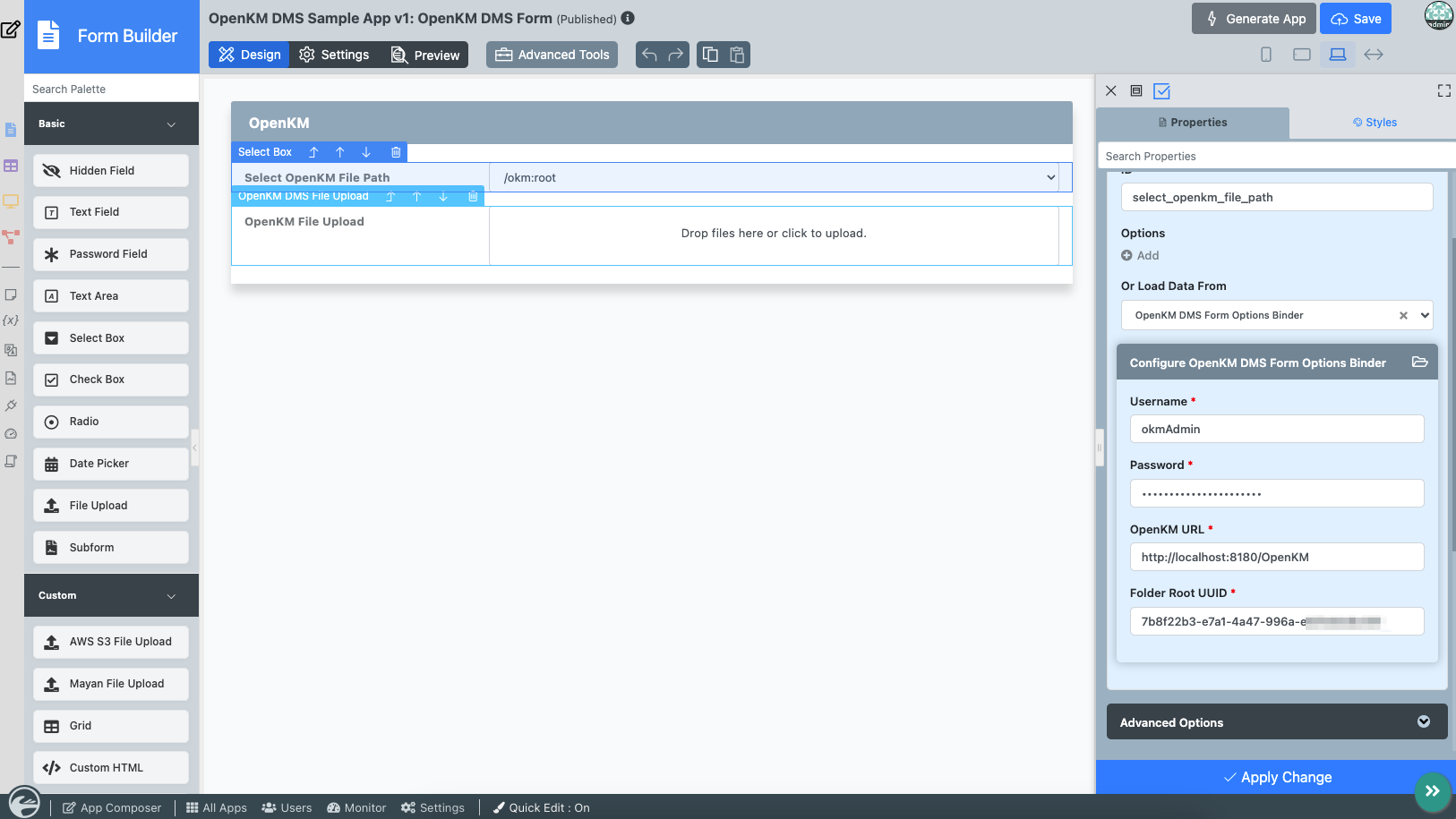Delete the OpenKM DMS File Upload element
Viewport: 1456px width, 819px height.
[473, 196]
